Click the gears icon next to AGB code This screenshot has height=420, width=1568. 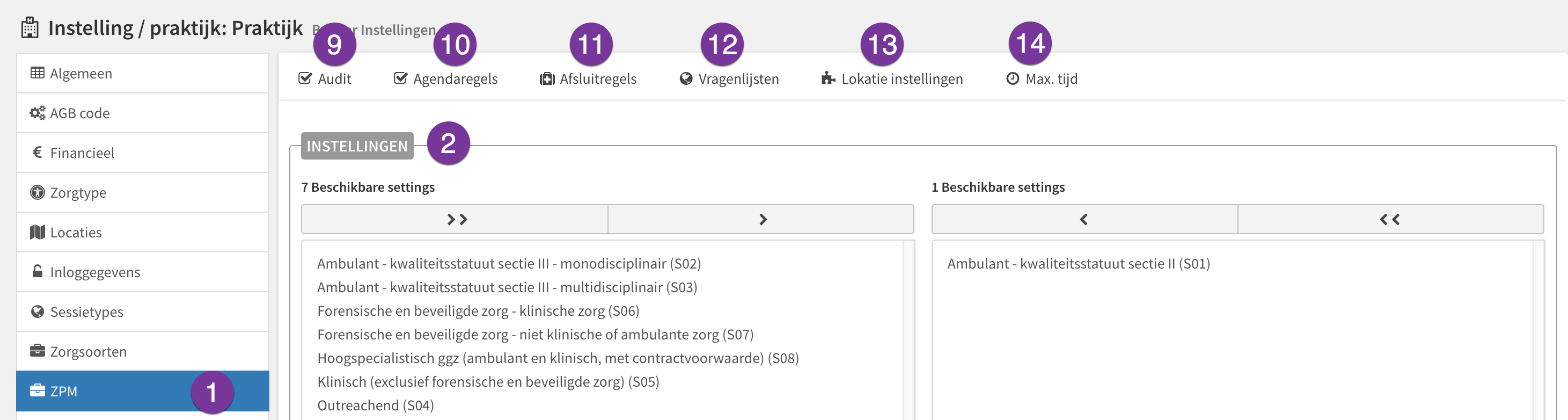(37, 113)
